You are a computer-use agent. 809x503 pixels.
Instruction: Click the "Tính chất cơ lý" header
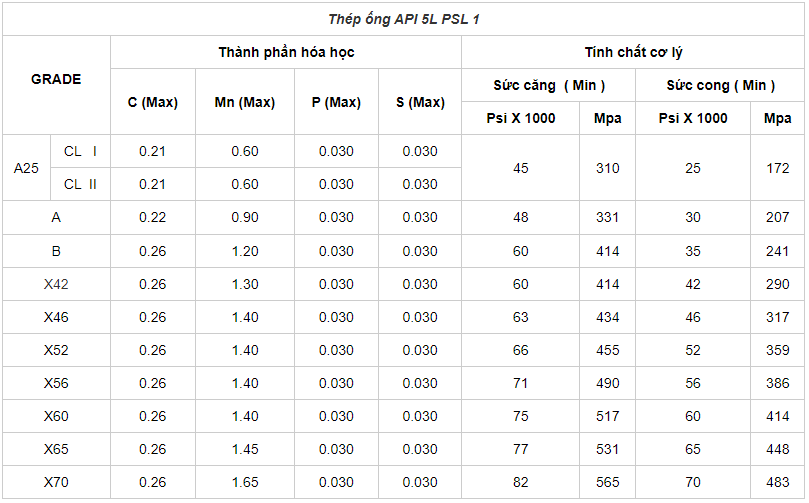[x=633, y=52]
